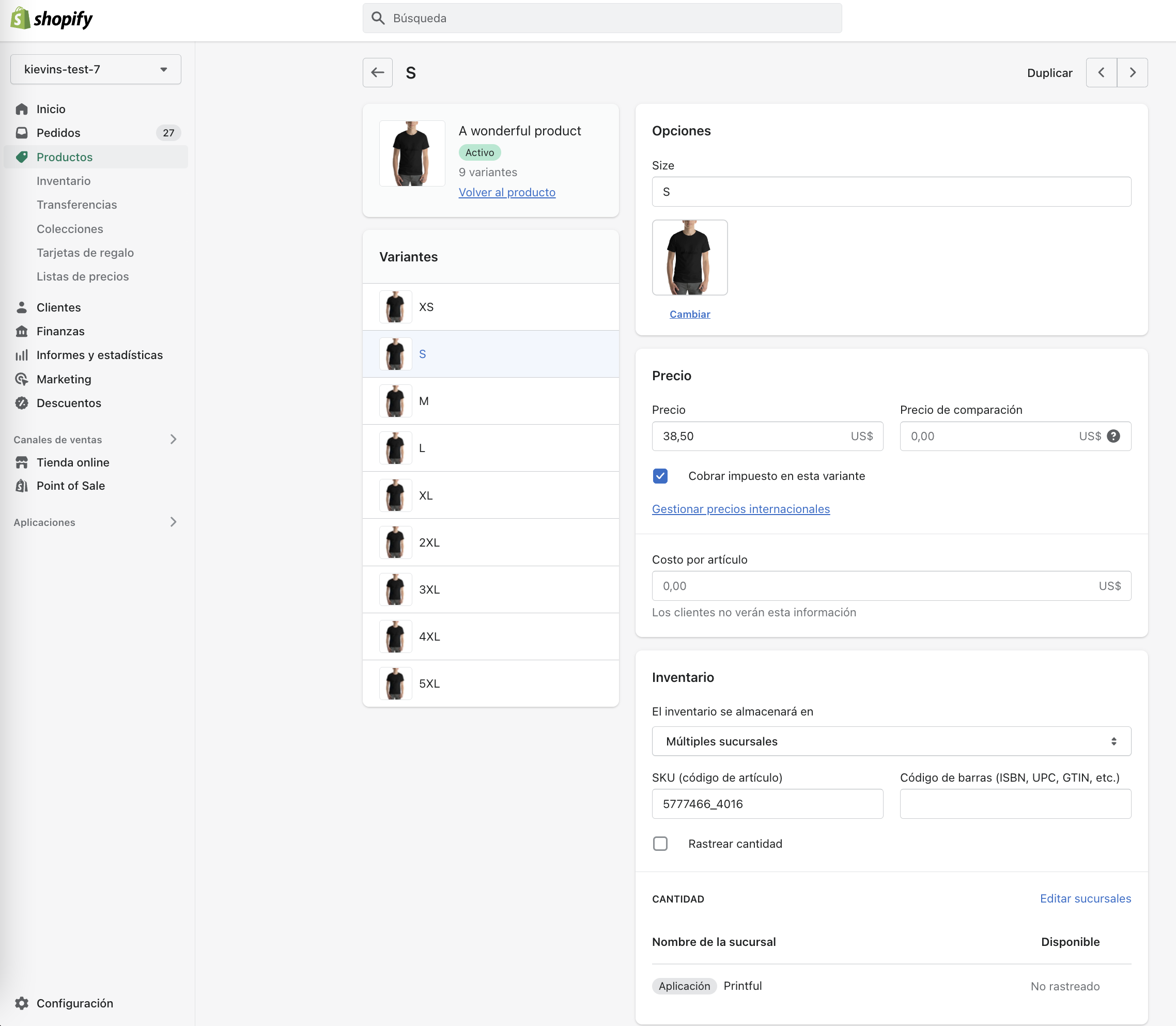1176x1026 pixels.
Task: Click the S variant product thumbnail
Action: tap(395, 354)
